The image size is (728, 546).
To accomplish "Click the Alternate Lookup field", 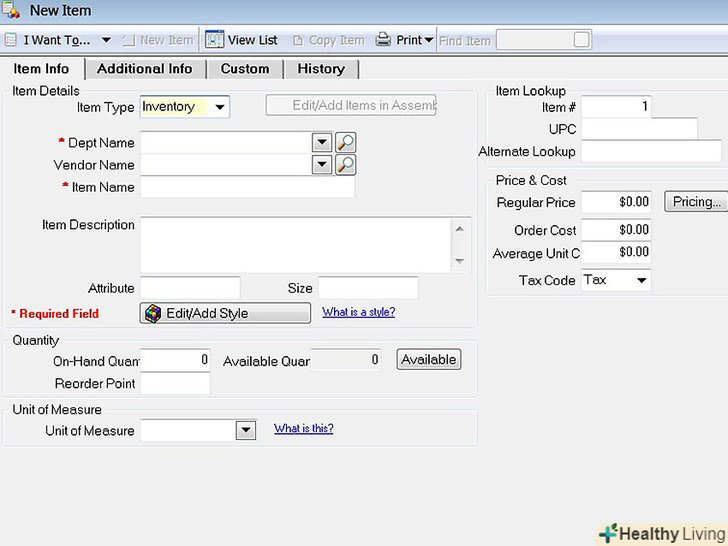I will (x=652, y=151).
